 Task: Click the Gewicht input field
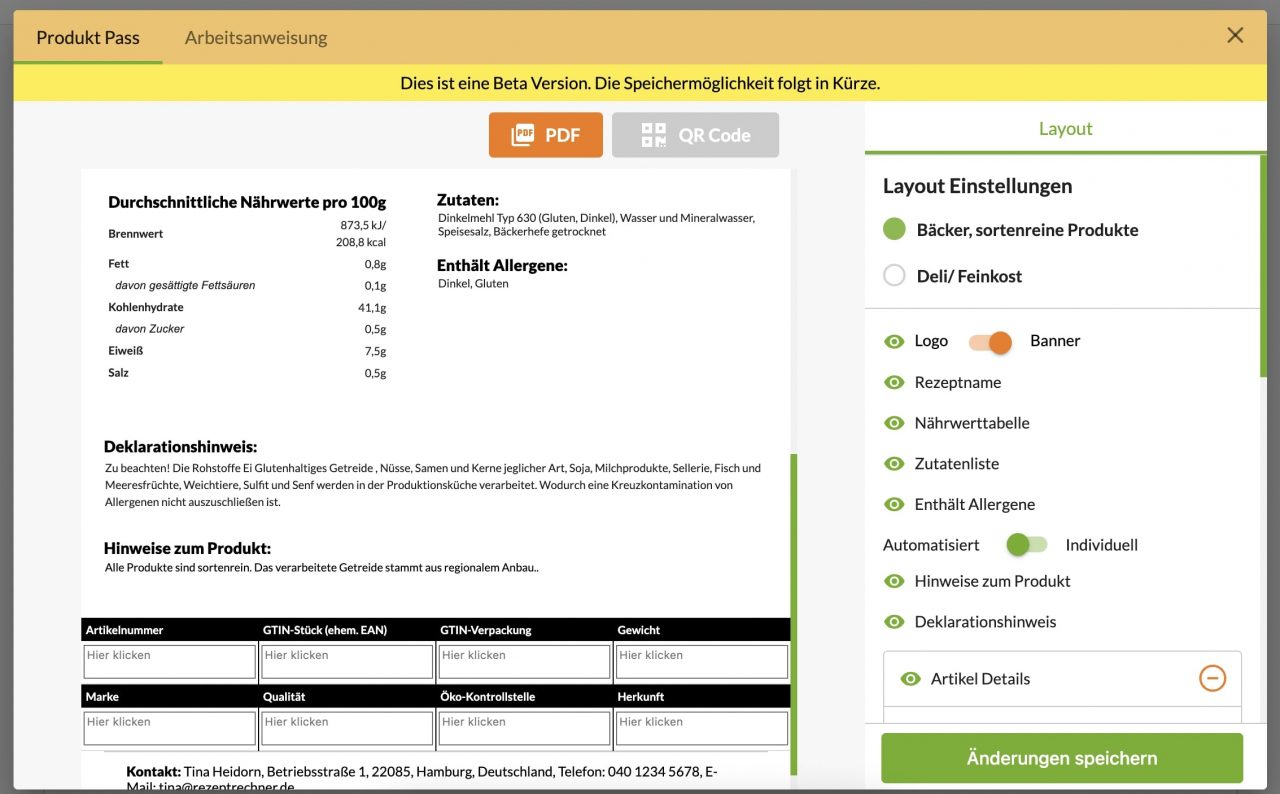701,660
